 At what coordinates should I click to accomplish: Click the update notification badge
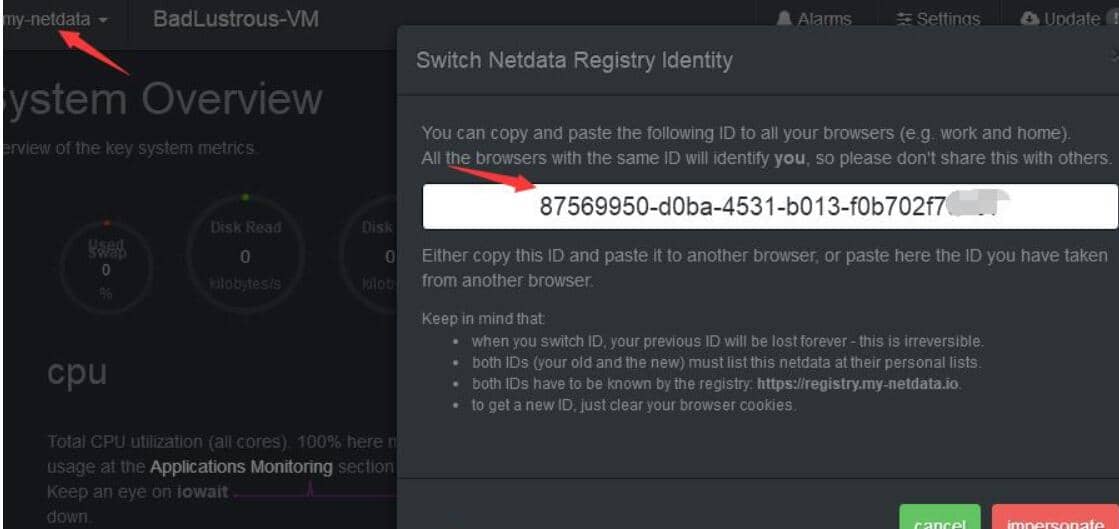click(x=1113, y=19)
